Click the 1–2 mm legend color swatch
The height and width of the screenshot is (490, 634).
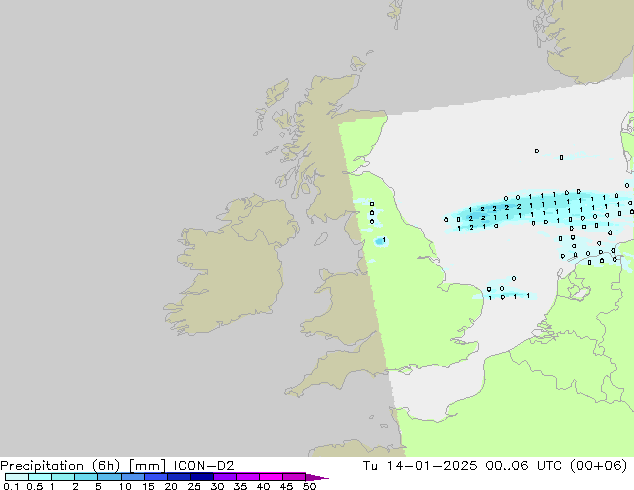coord(63,477)
